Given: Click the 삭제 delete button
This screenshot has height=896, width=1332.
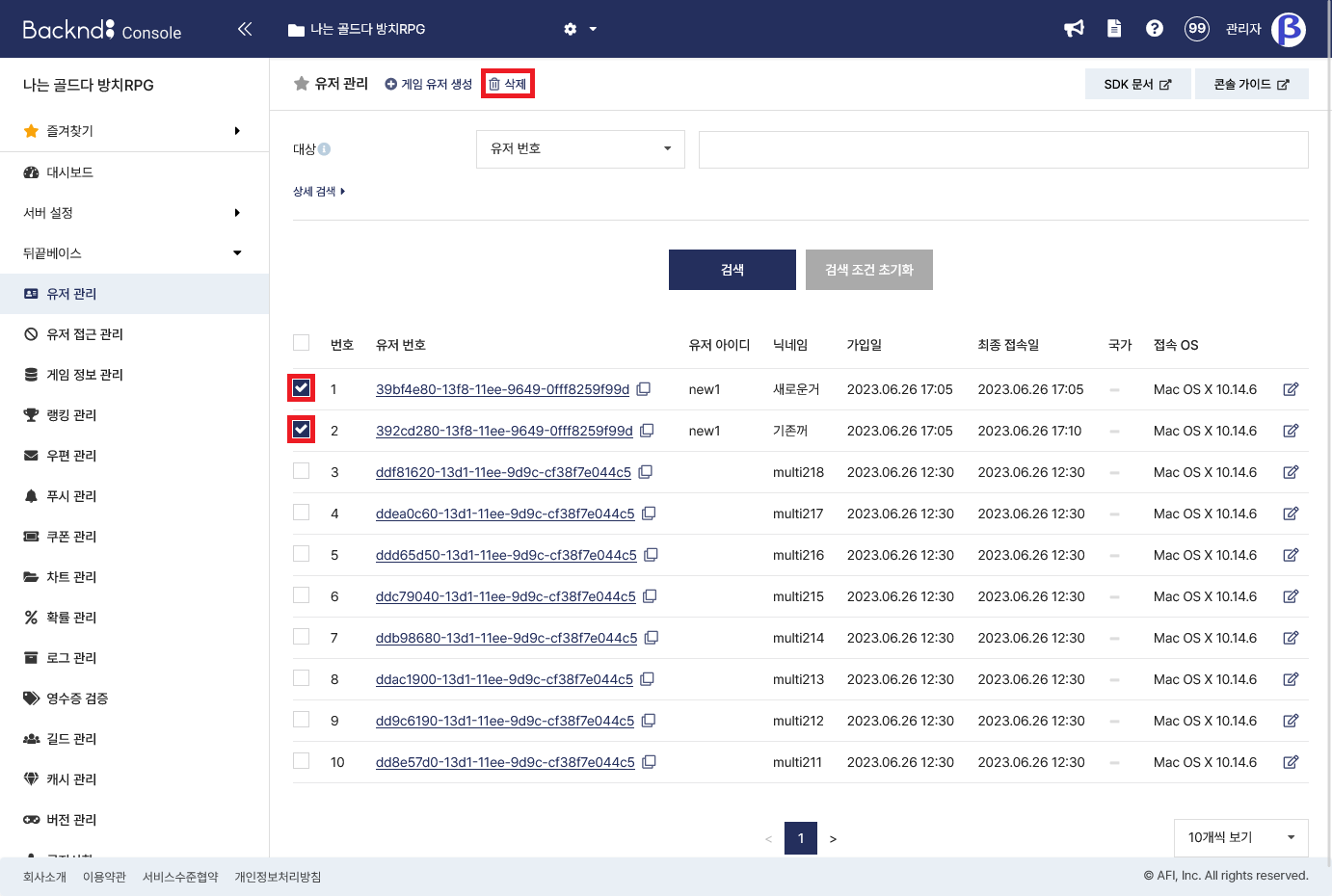Looking at the screenshot, I should pyautogui.click(x=508, y=84).
